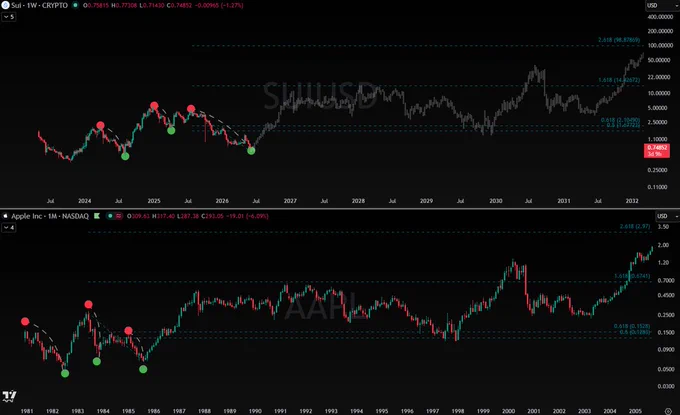Image resolution: width=680 pixels, height=415 pixels.
Task: Click the Sui · 1W · CRYPTO symbol title
Action: click(39, 6)
